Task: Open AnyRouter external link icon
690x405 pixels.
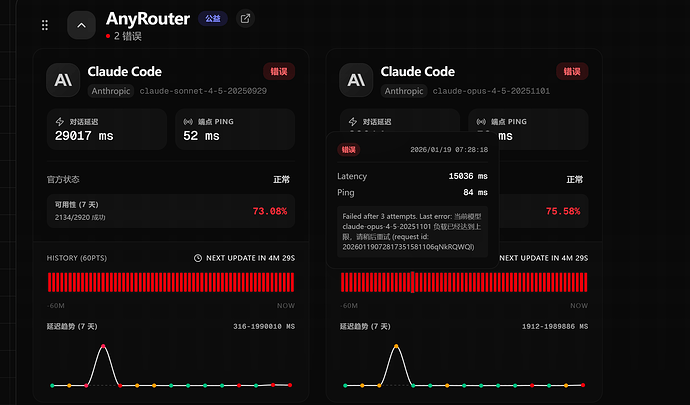Action: (246, 18)
